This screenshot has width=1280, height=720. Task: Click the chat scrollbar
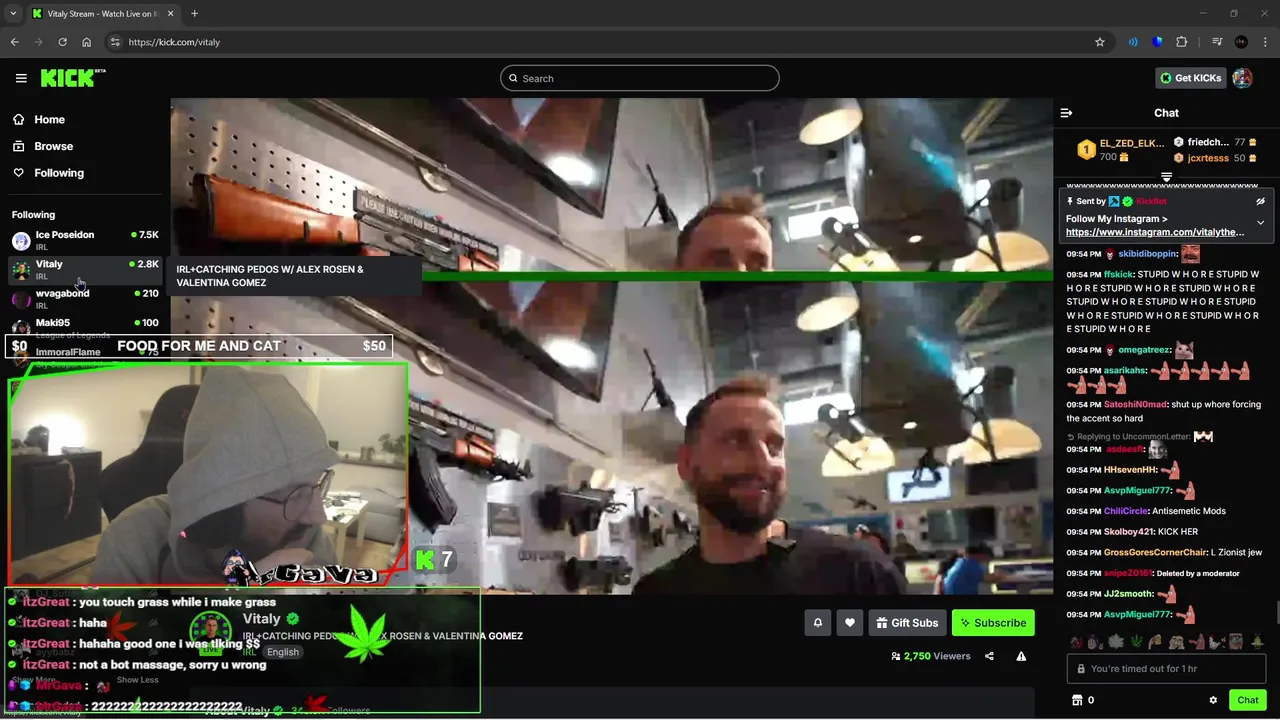click(x=1276, y=610)
